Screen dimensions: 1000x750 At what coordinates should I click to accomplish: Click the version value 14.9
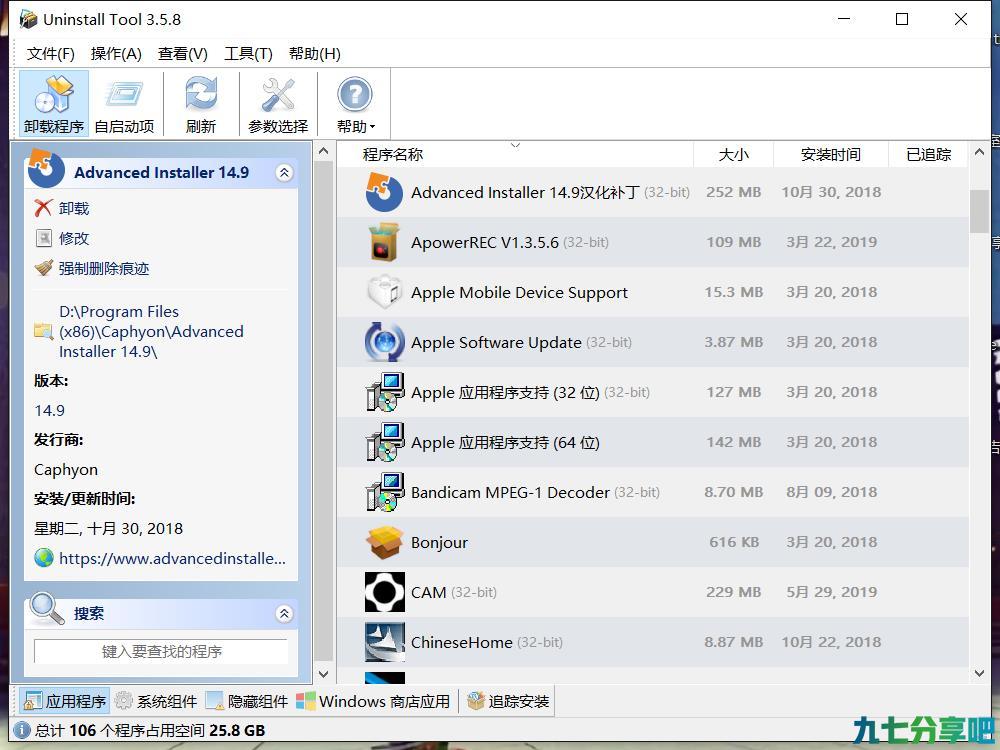coord(50,410)
